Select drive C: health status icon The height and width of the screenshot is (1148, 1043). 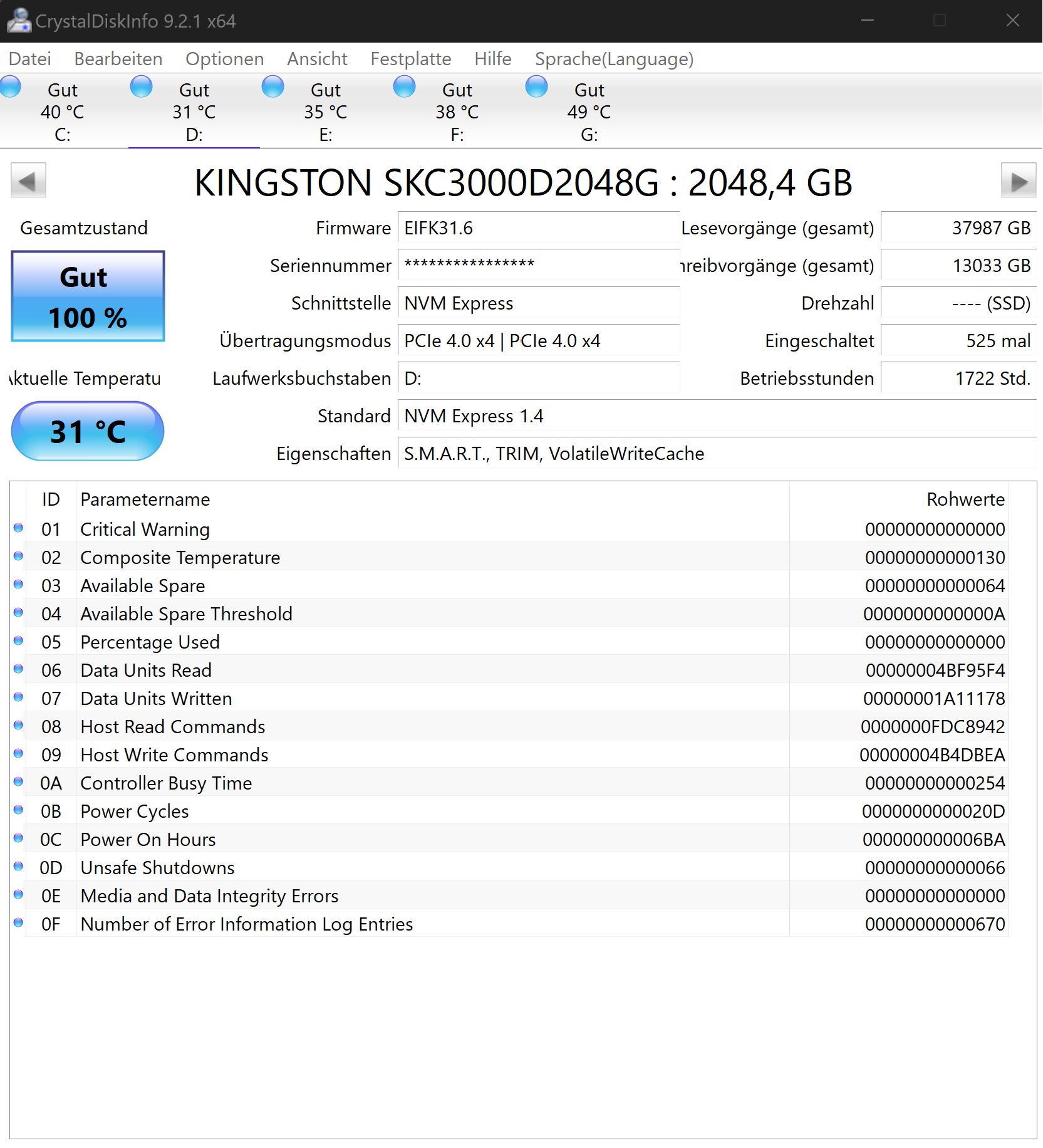pos(10,86)
